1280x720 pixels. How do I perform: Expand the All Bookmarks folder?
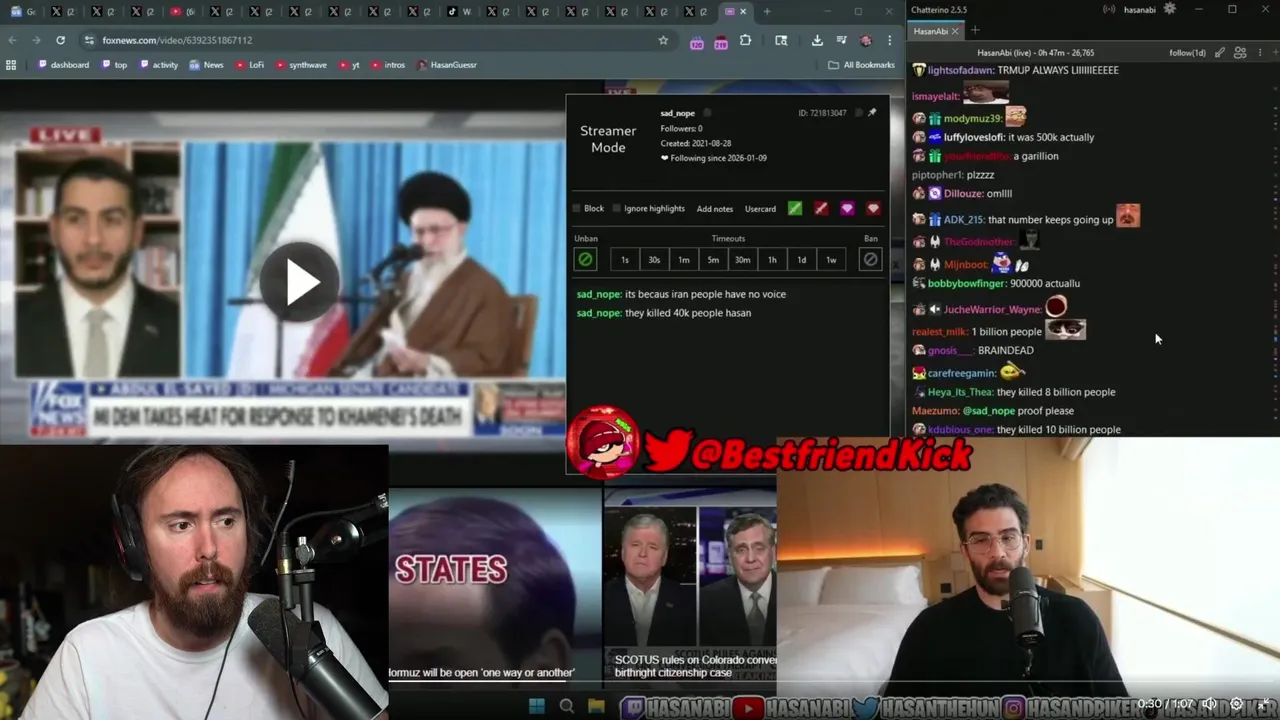pyautogui.click(x=861, y=65)
